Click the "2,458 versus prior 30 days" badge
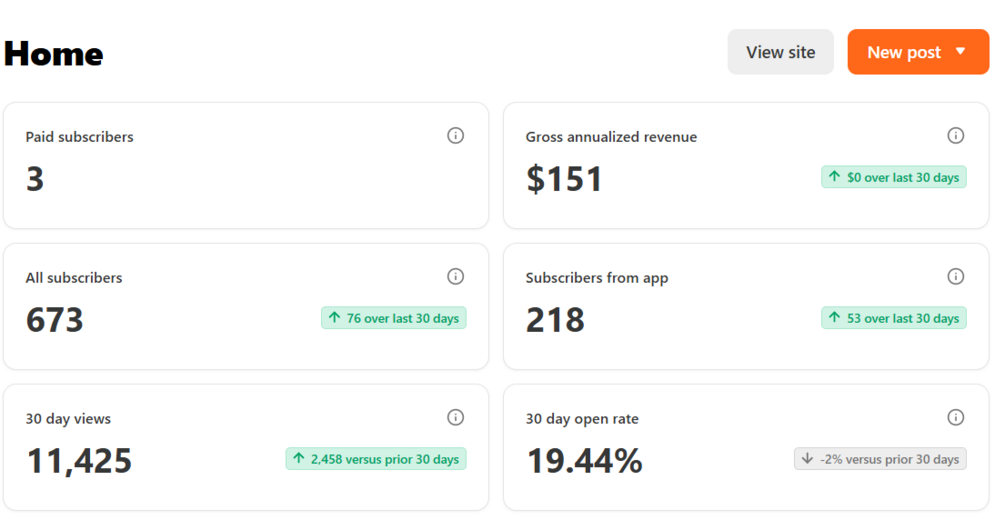The width and height of the screenshot is (1005, 520). pos(375,459)
